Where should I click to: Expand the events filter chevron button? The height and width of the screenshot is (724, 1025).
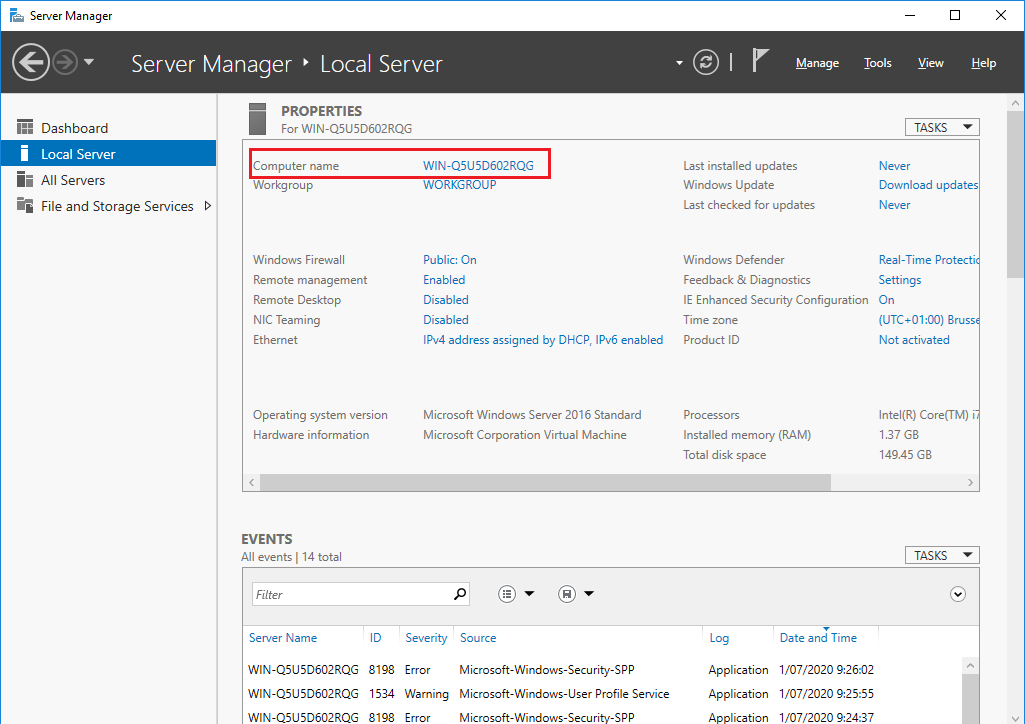pyautogui.click(x=958, y=594)
